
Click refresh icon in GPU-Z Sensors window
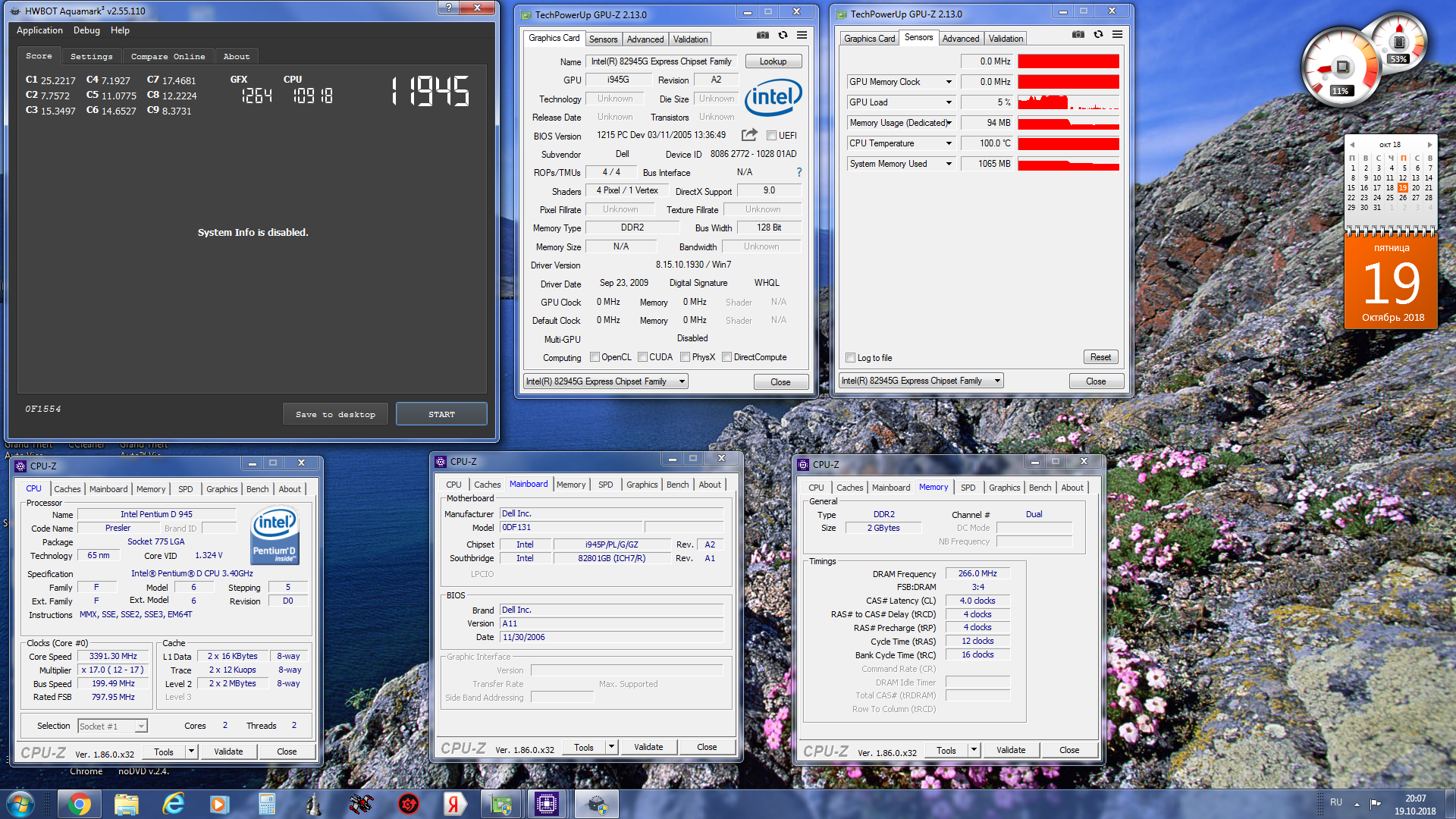(x=1098, y=35)
